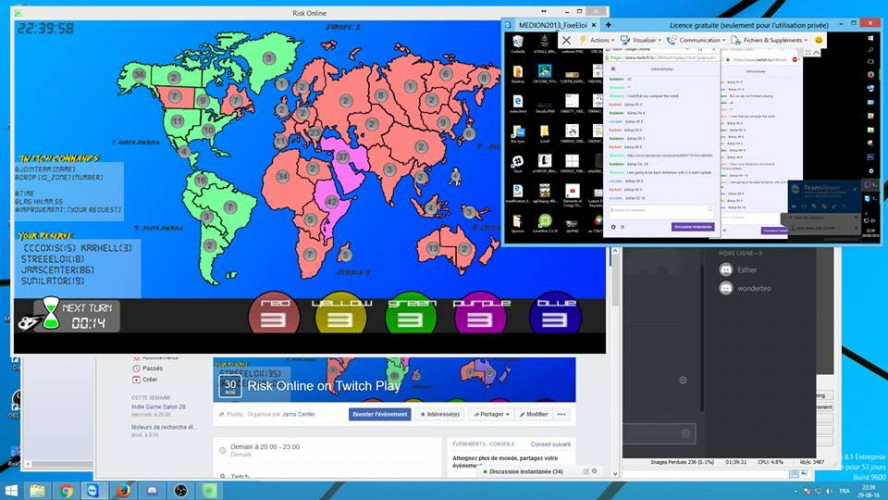The height and width of the screenshot is (500, 888).
Task: Click the Booster l'événement button
Action: (x=379, y=414)
